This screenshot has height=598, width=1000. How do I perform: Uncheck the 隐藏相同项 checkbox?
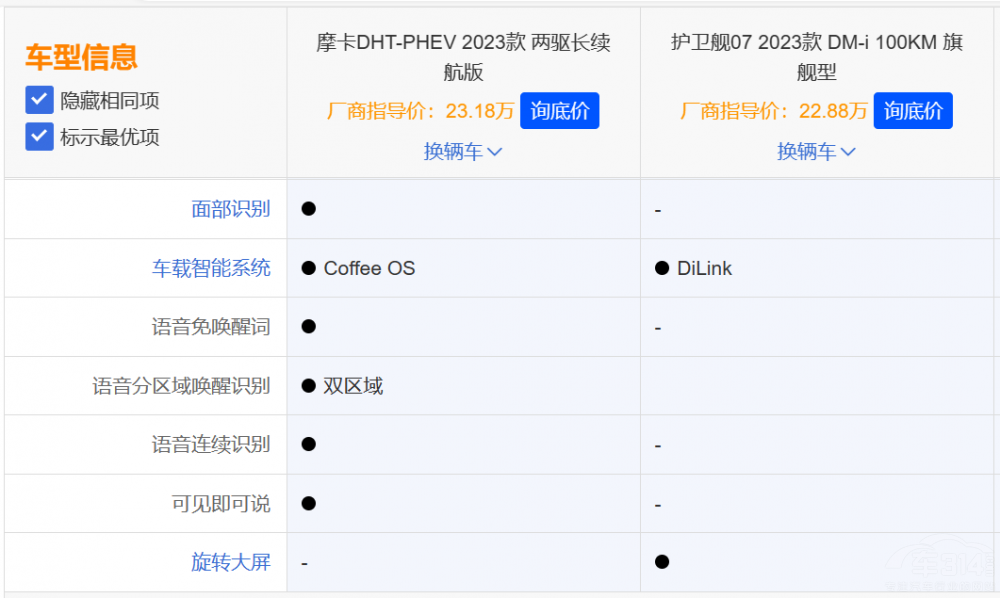[x=40, y=100]
